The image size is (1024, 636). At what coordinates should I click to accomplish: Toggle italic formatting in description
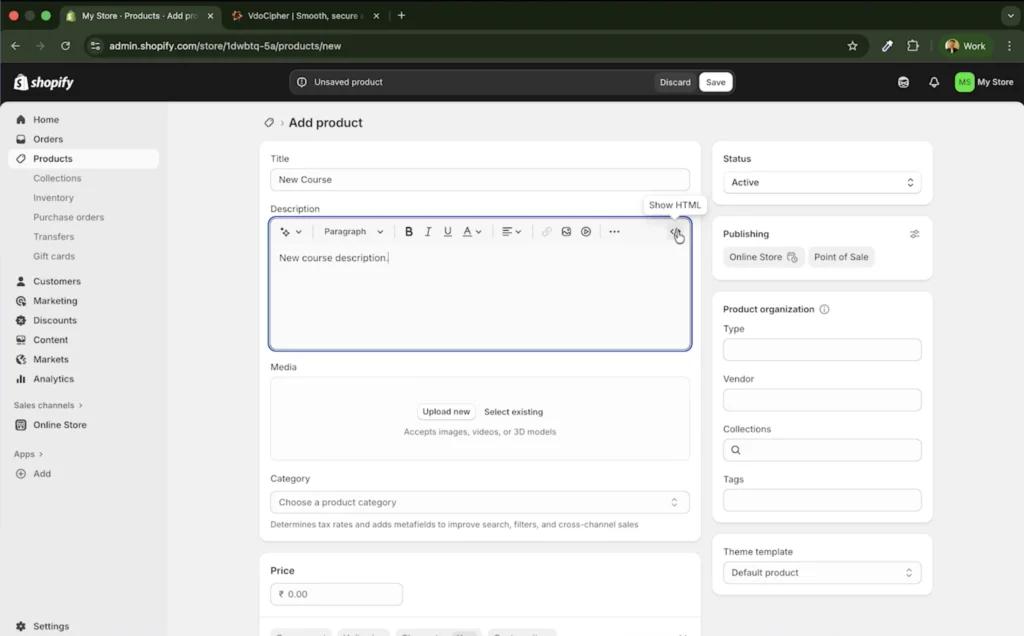click(428, 232)
